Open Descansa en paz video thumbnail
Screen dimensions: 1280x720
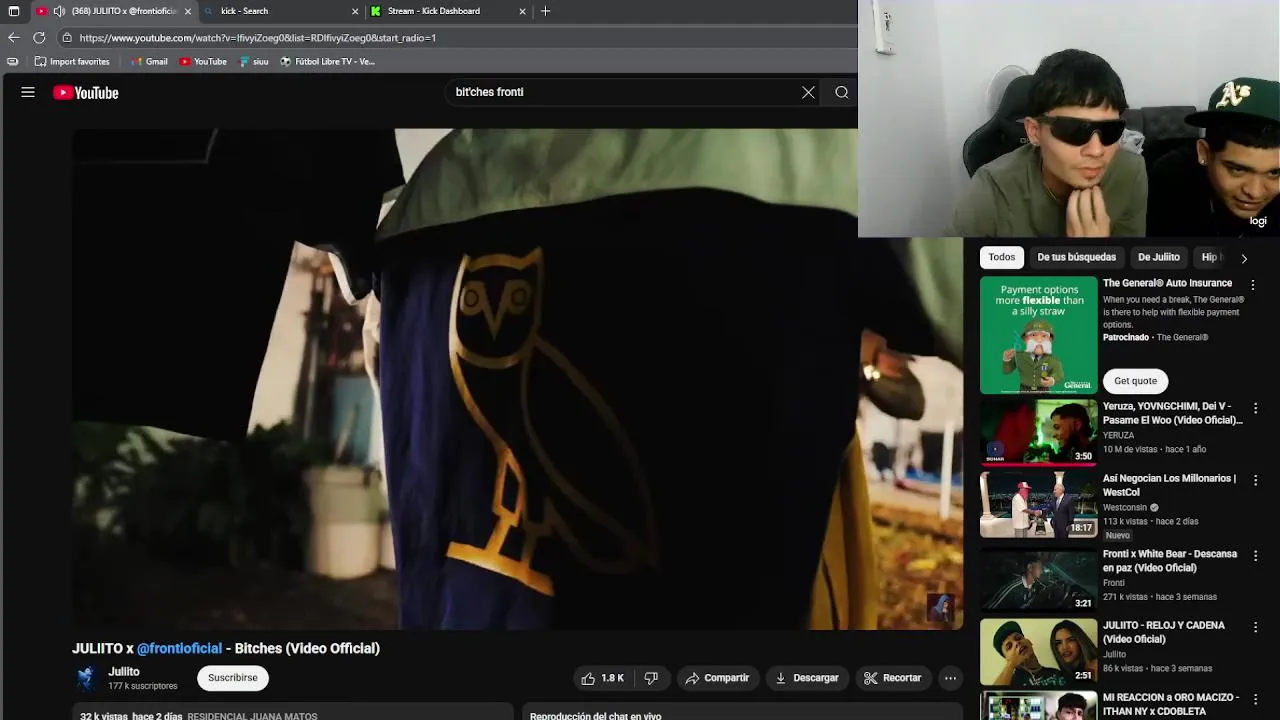pyautogui.click(x=1038, y=579)
